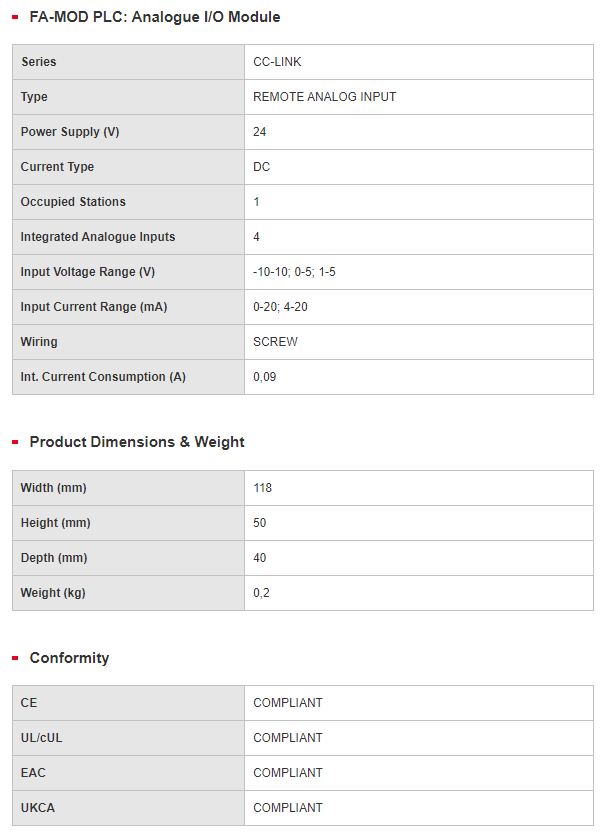Click the Height (mm) row label
611x837 pixels.
click(x=55, y=523)
